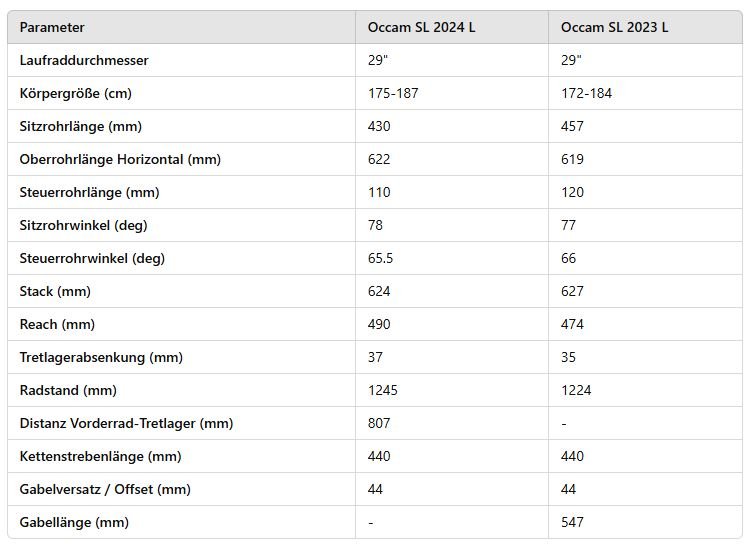
Task: Click the Parameter column header
Action: coord(52,27)
